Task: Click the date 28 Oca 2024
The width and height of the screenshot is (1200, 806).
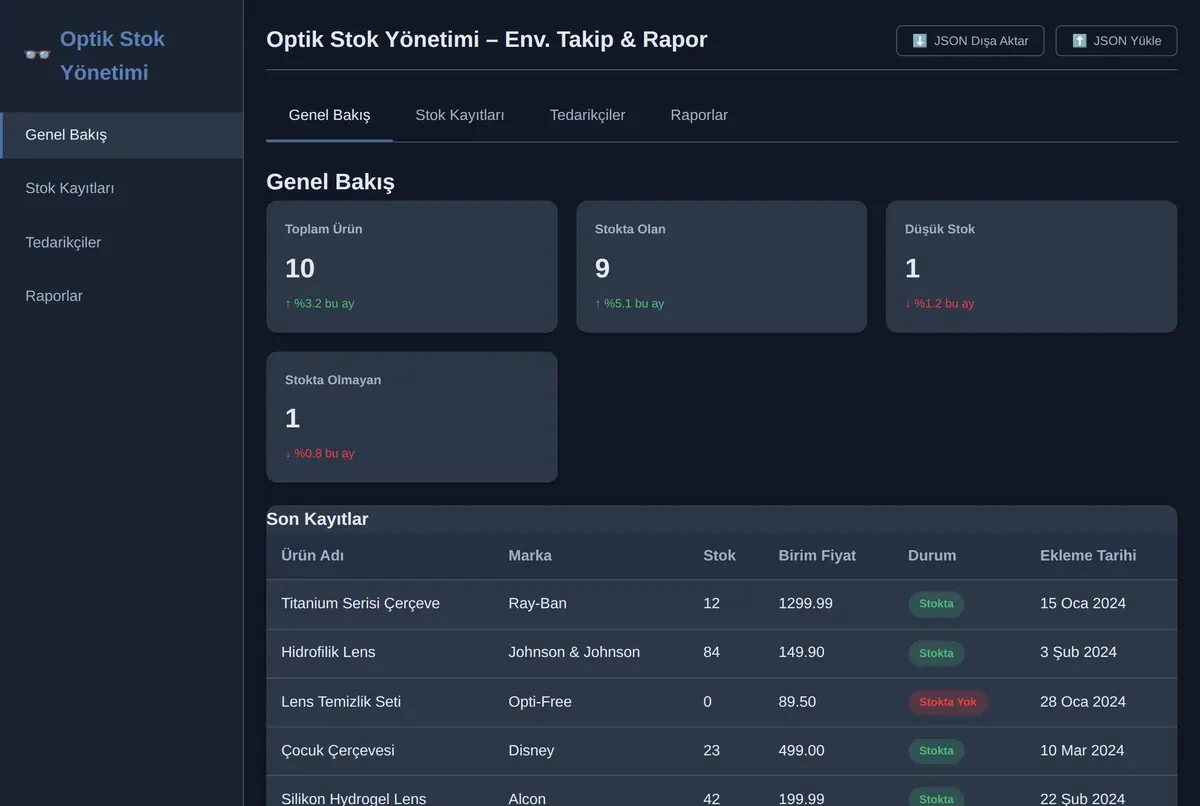Action: point(1083,702)
